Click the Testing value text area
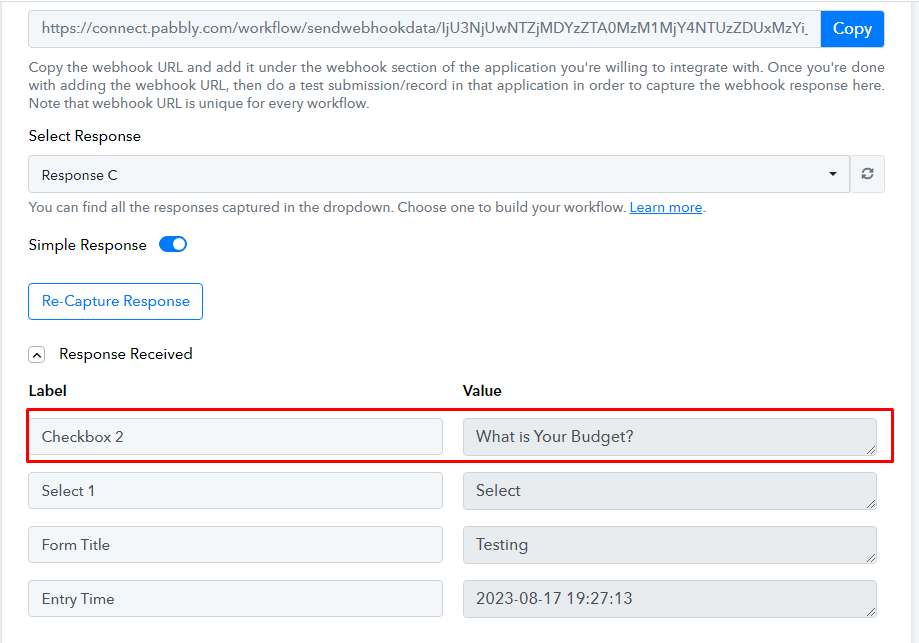 [669, 545]
